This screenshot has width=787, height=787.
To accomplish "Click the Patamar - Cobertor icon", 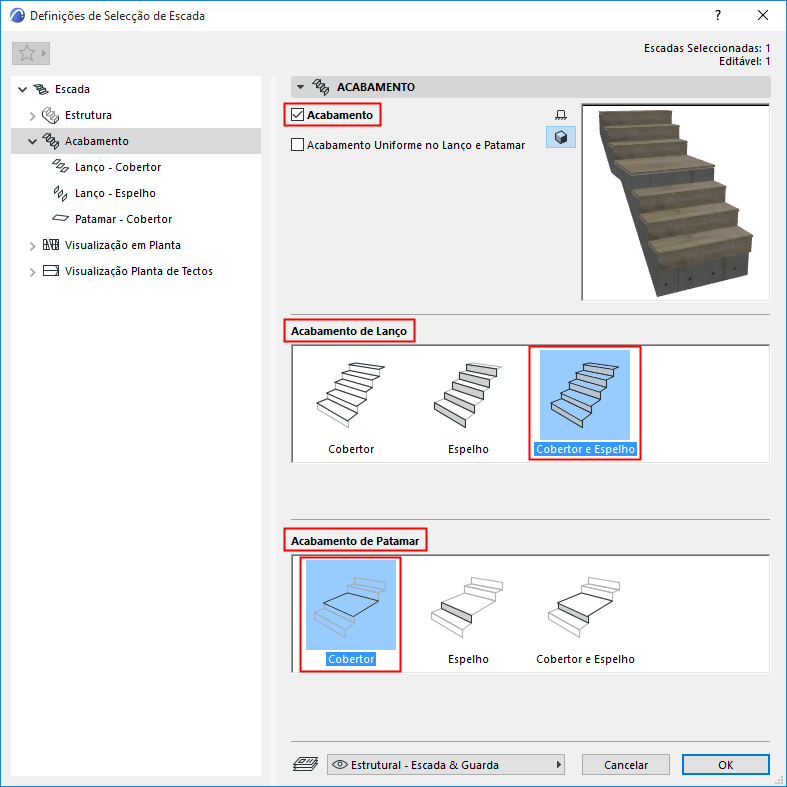I will pyautogui.click(x=61, y=218).
